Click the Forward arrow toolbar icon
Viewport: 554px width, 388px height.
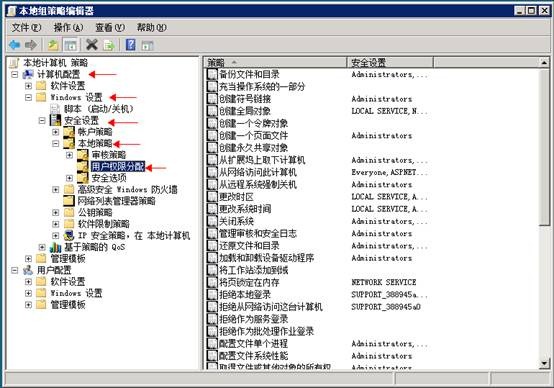click(x=31, y=45)
